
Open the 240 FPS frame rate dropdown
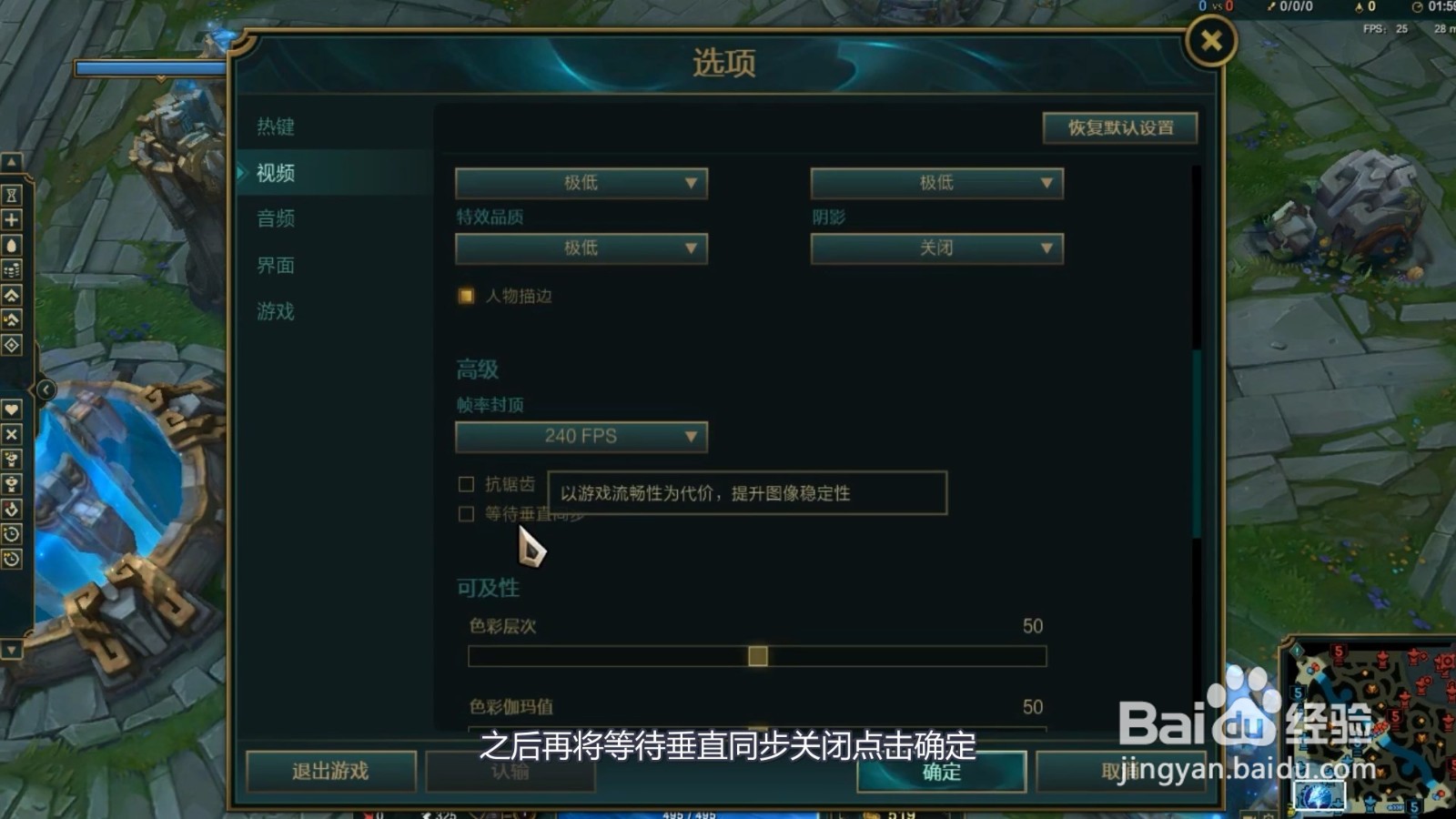click(581, 437)
